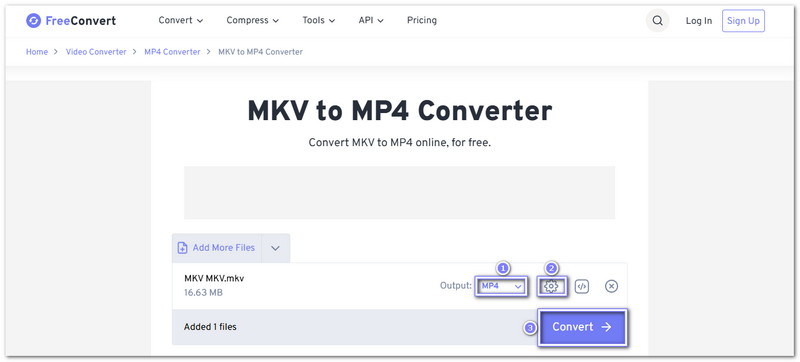Open the API menu

click(371, 20)
